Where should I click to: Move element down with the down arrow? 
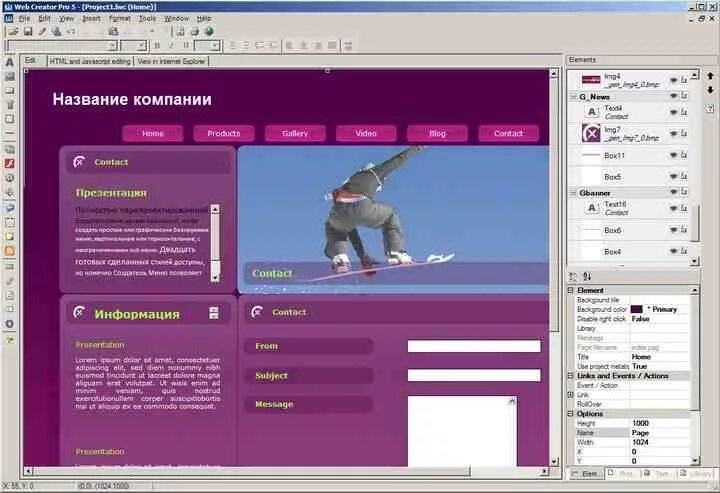pyautogui.click(x=710, y=90)
